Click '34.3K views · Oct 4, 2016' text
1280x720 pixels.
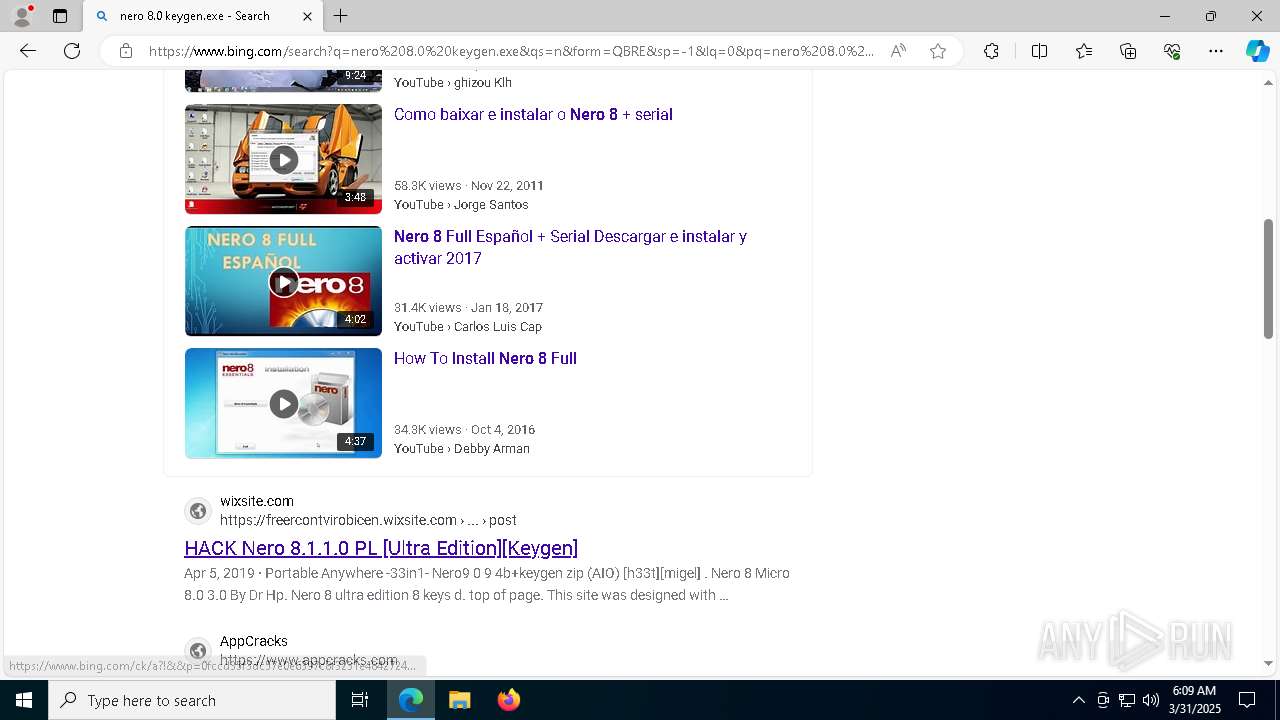(465, 429)
